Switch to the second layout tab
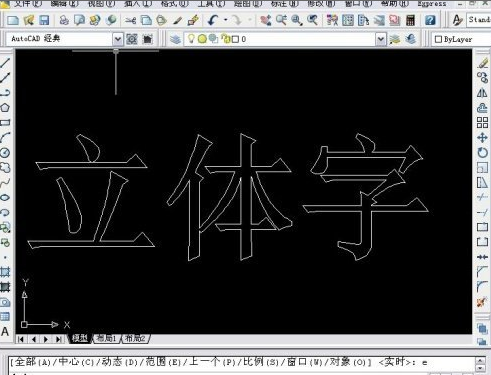 136,339
